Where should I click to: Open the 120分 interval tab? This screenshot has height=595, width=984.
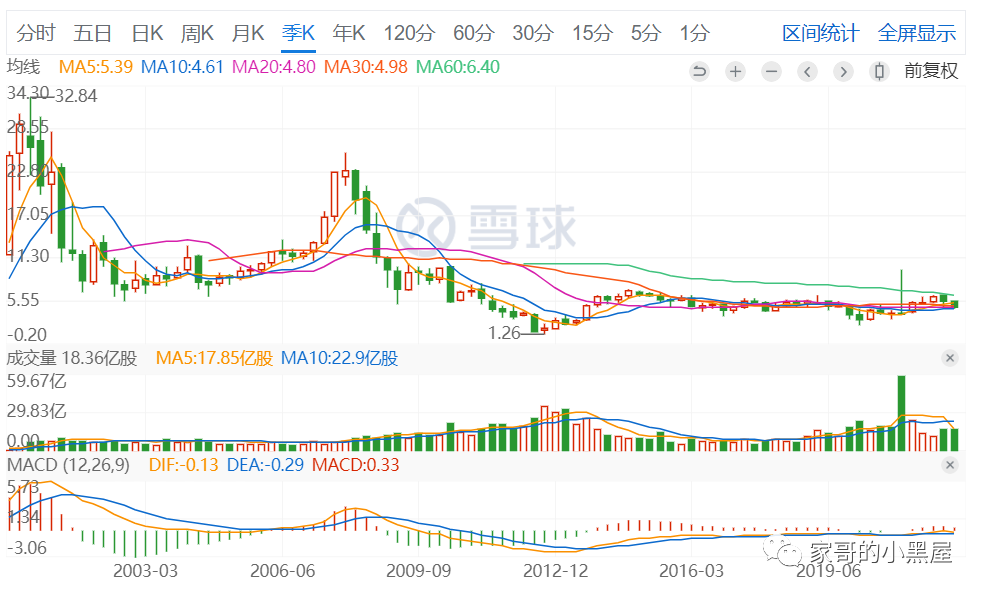409,33
